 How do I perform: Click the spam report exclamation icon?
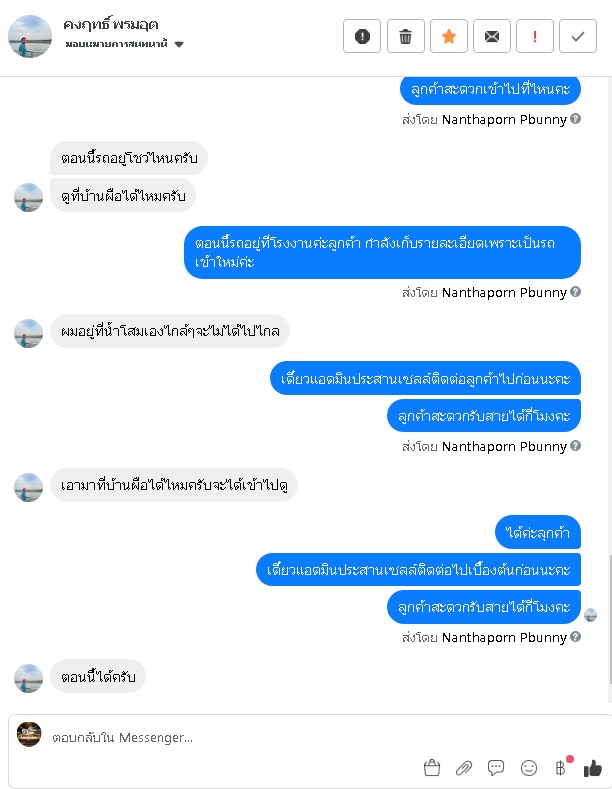[x=362, y=36]
